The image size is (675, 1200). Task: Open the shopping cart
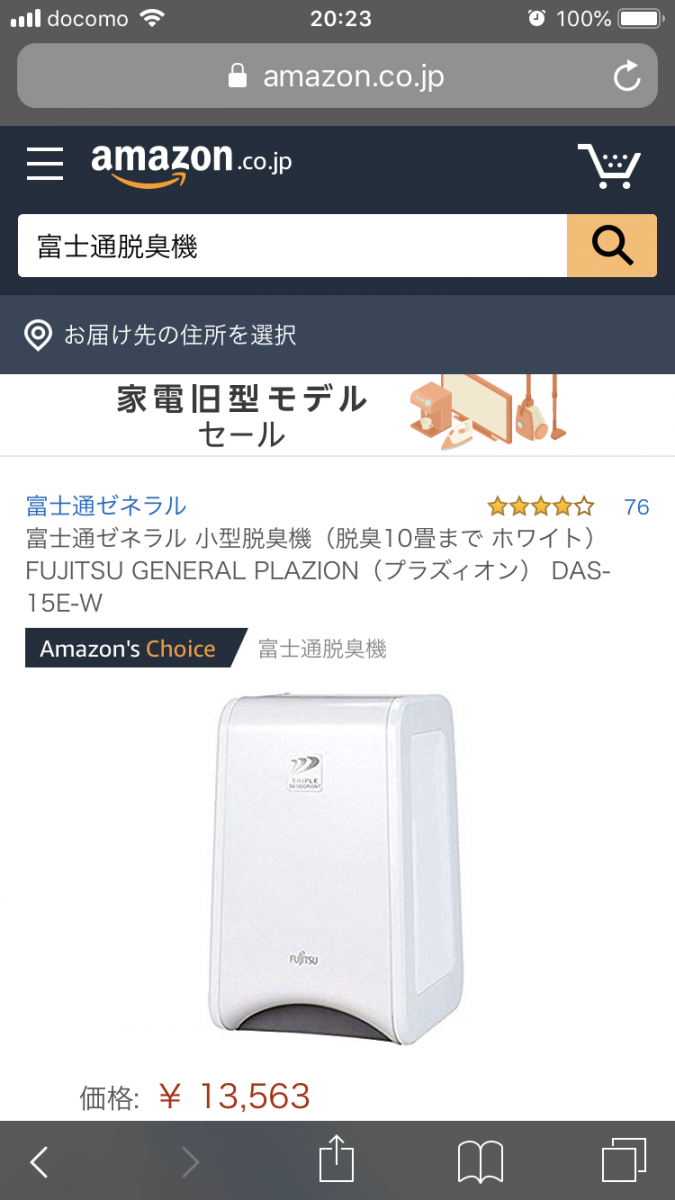pos(609,166)
